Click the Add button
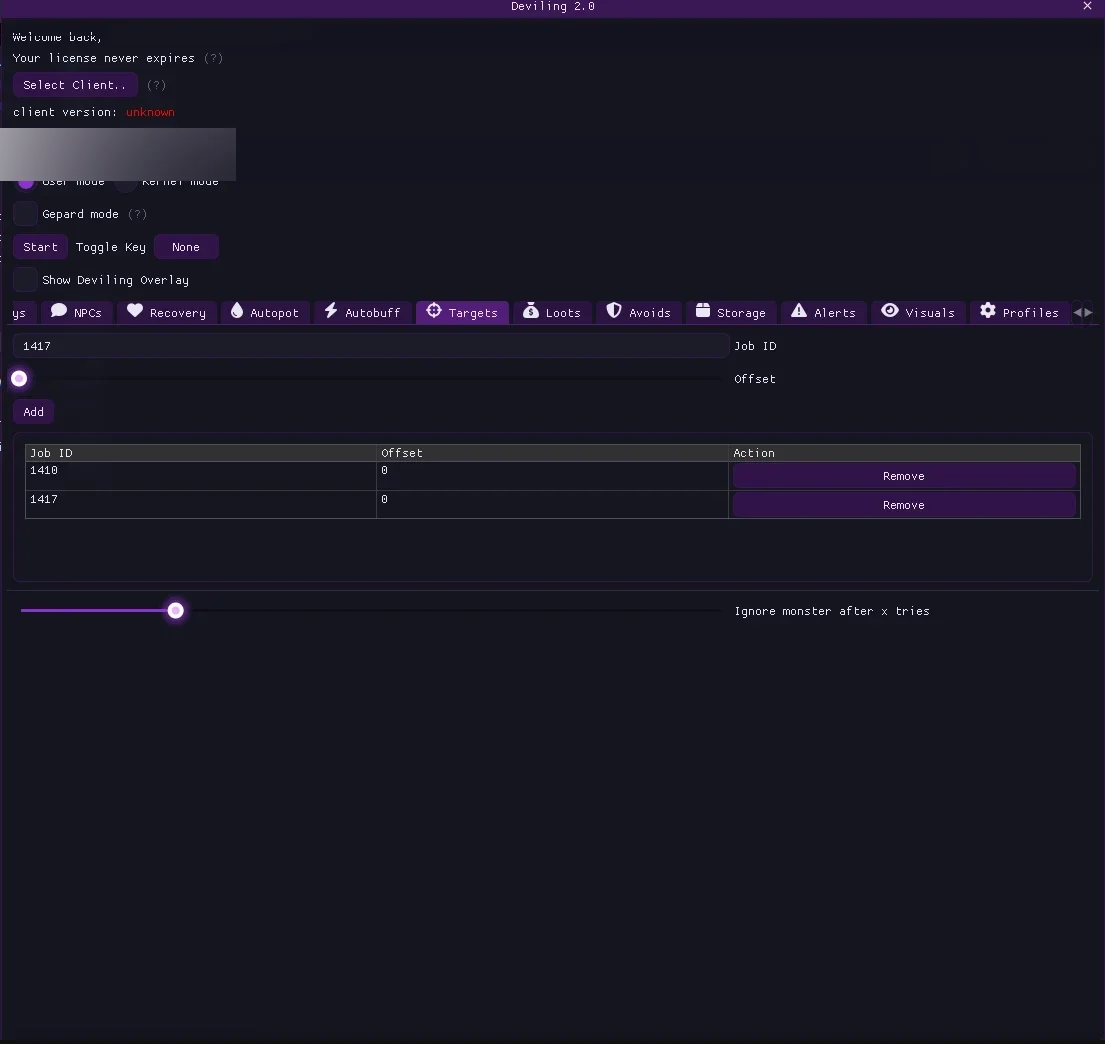Screen dimensions: 1105x1044 (x=33, y=412)
